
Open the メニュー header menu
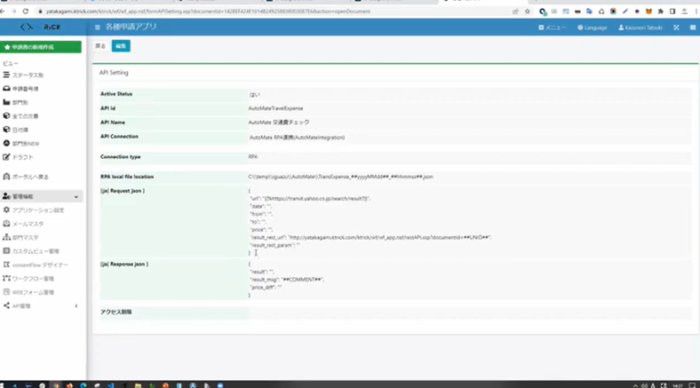[552, 28]
